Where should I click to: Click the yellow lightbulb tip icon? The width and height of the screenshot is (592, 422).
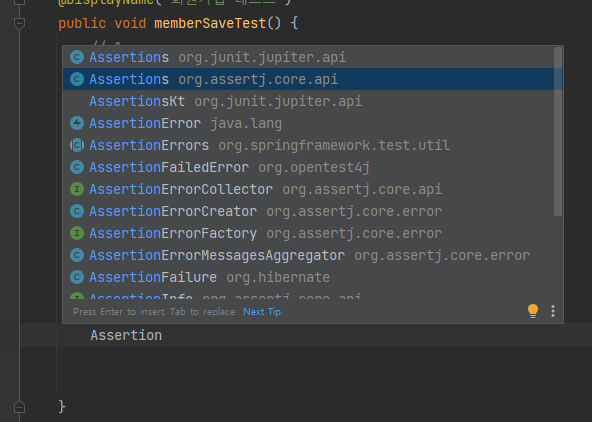533,311
